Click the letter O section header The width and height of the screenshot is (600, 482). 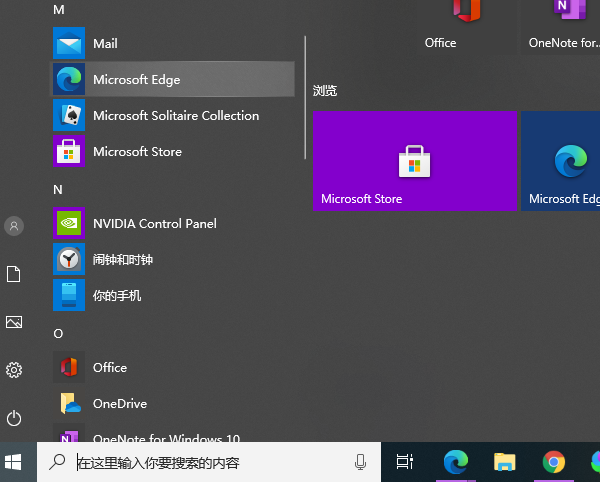58,333
